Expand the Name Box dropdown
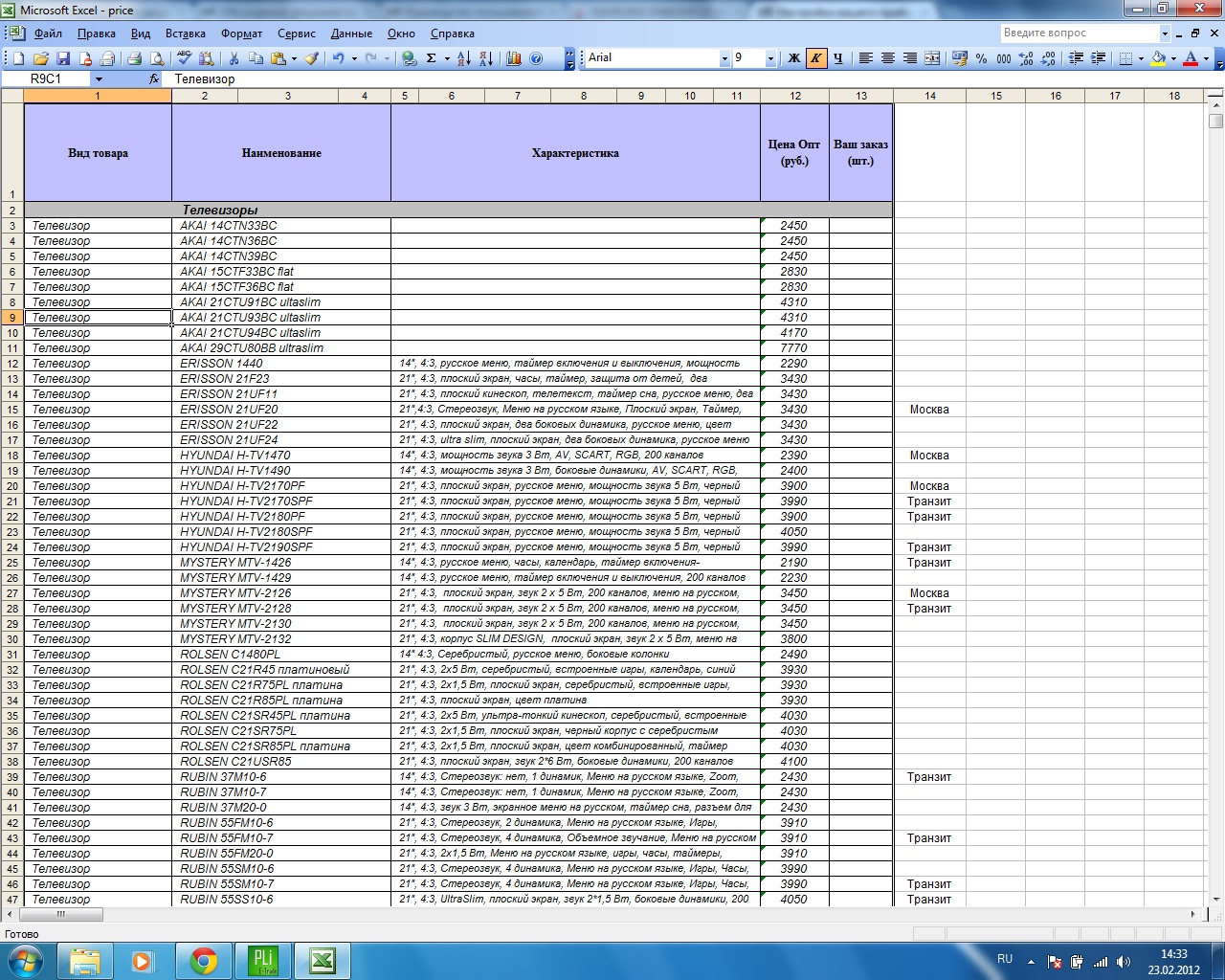 [98, 79]
